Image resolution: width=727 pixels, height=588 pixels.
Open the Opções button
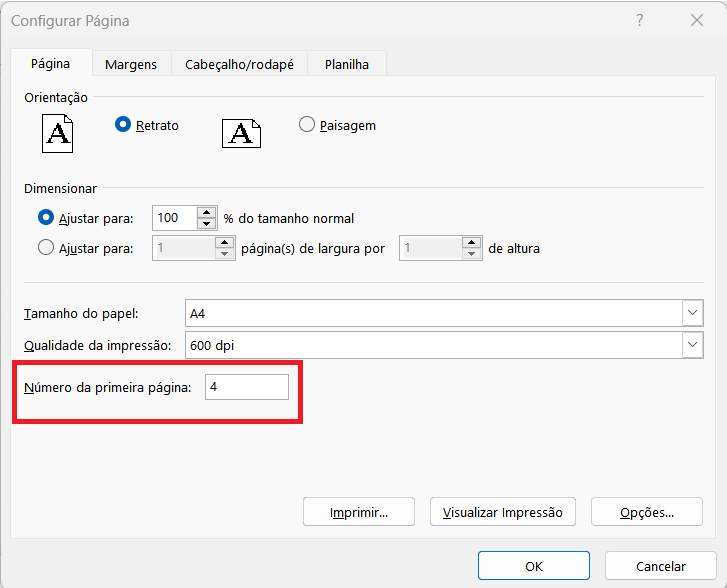click(x=646, y=512)
